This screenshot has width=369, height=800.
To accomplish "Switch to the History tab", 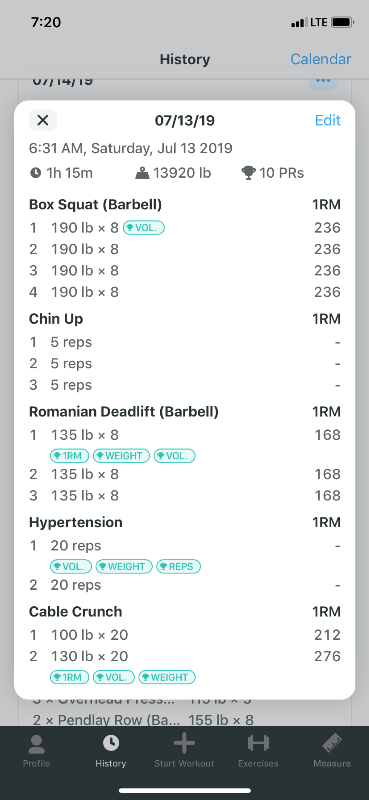I will tap(110, 751).
